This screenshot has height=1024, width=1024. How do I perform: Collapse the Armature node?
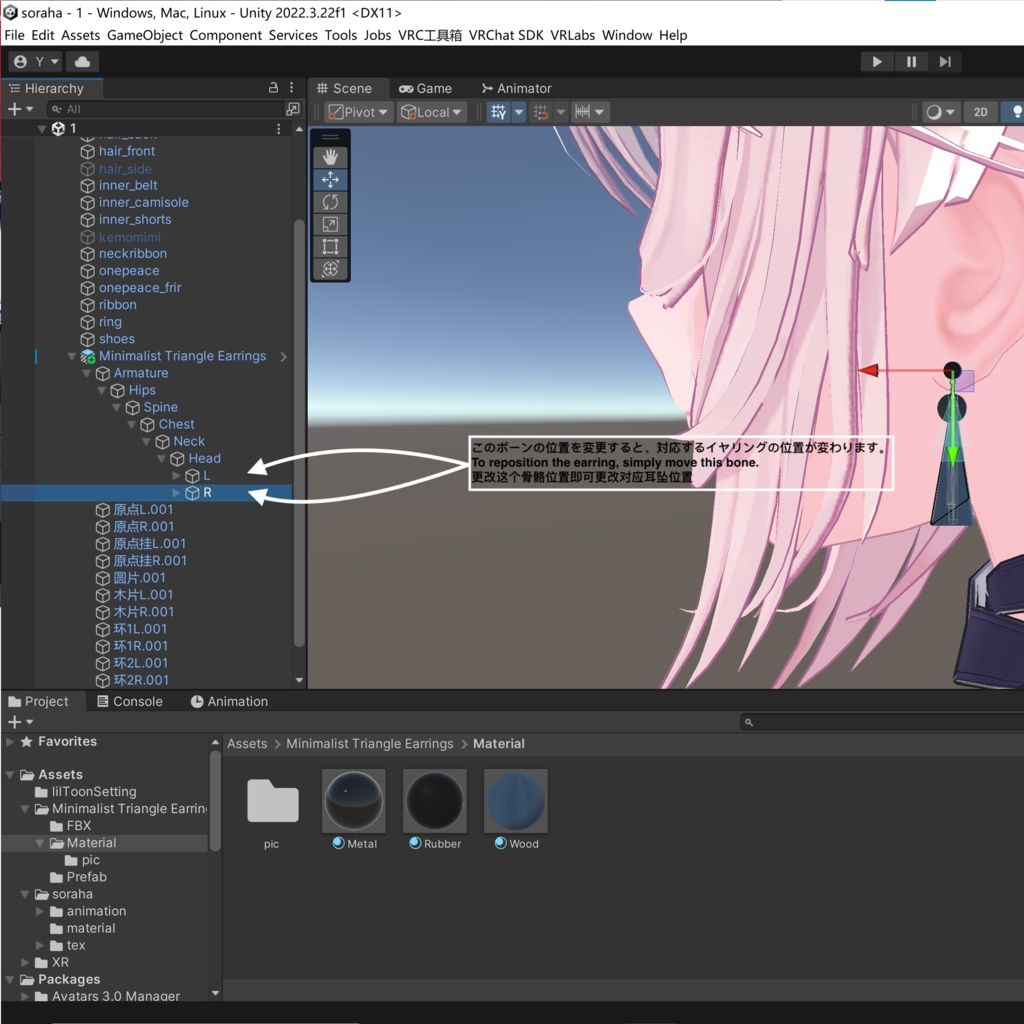[x=86, y=374]
